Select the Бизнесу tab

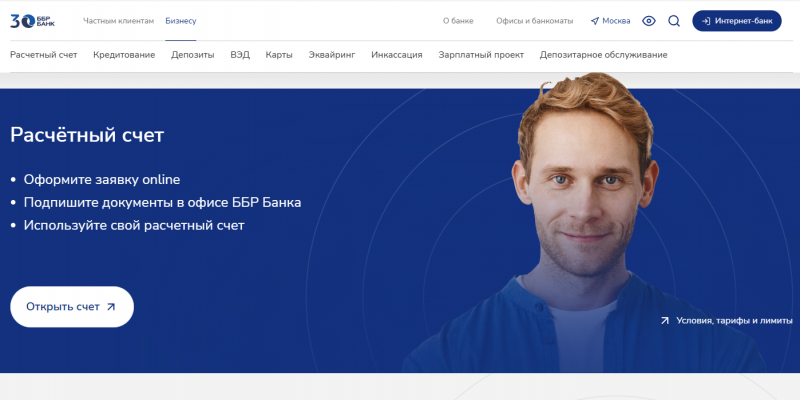pos(181,21)
